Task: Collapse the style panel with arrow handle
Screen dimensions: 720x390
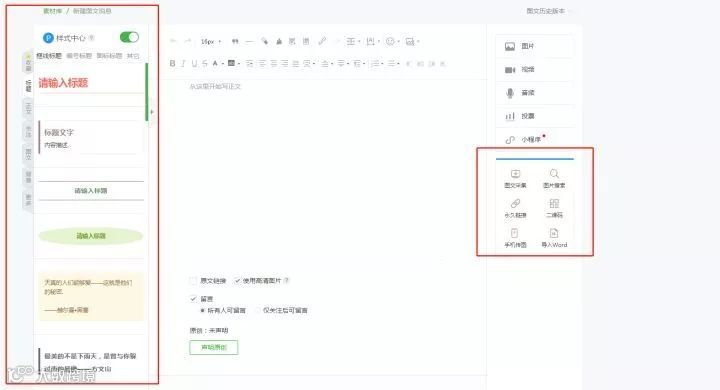Action: point(152,112)
